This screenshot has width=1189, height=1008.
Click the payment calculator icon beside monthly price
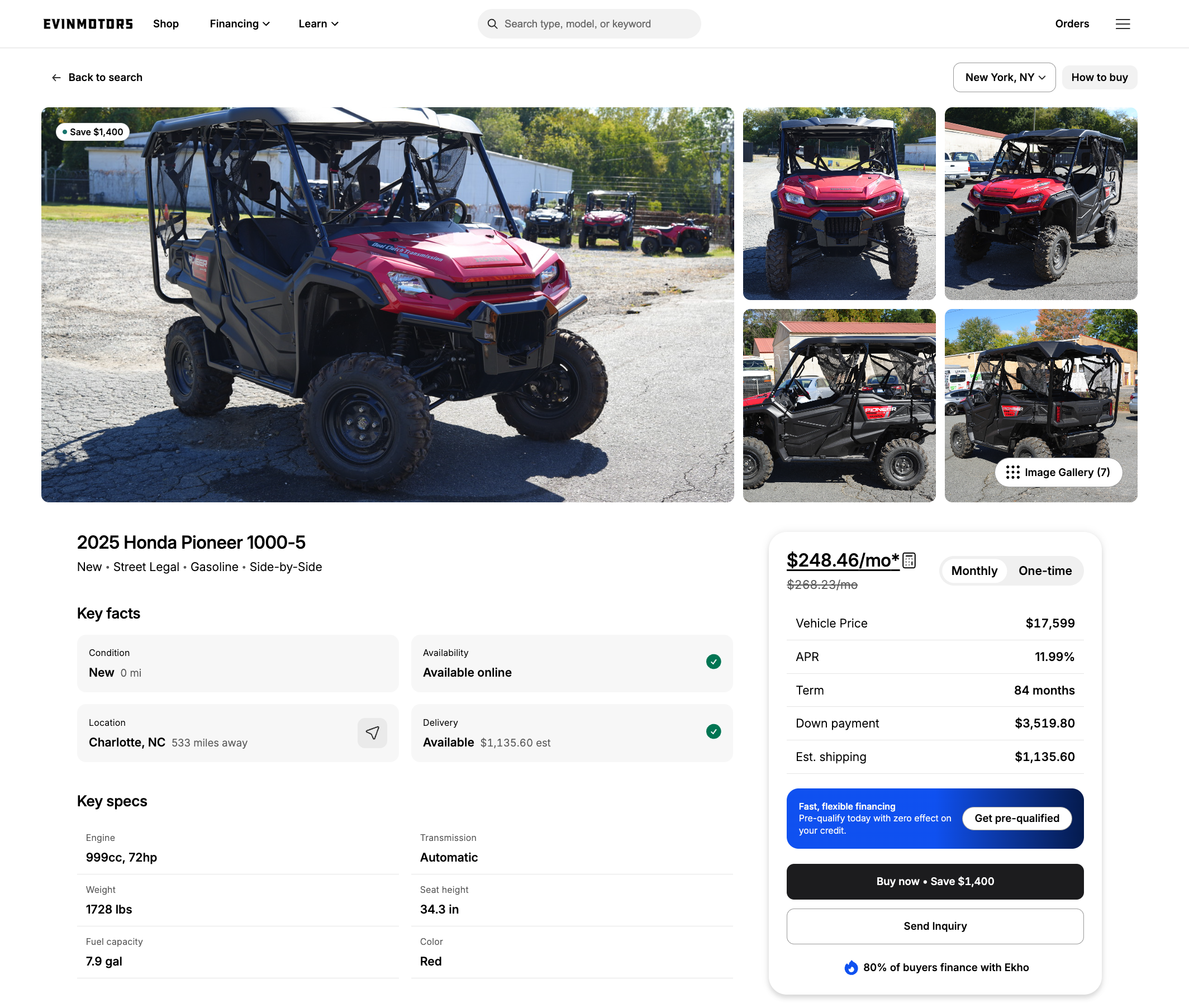[909, 560]
